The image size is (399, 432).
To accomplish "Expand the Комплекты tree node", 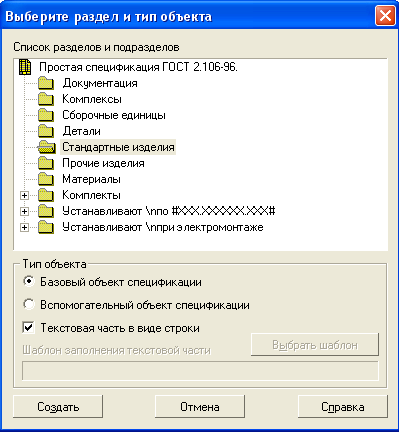I will point(24,195).
